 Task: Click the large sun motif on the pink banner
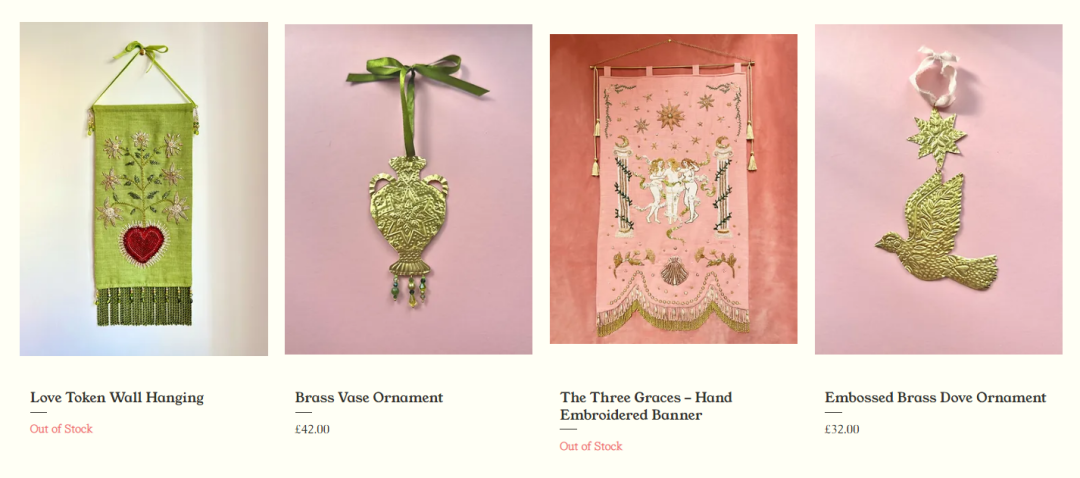669,116
